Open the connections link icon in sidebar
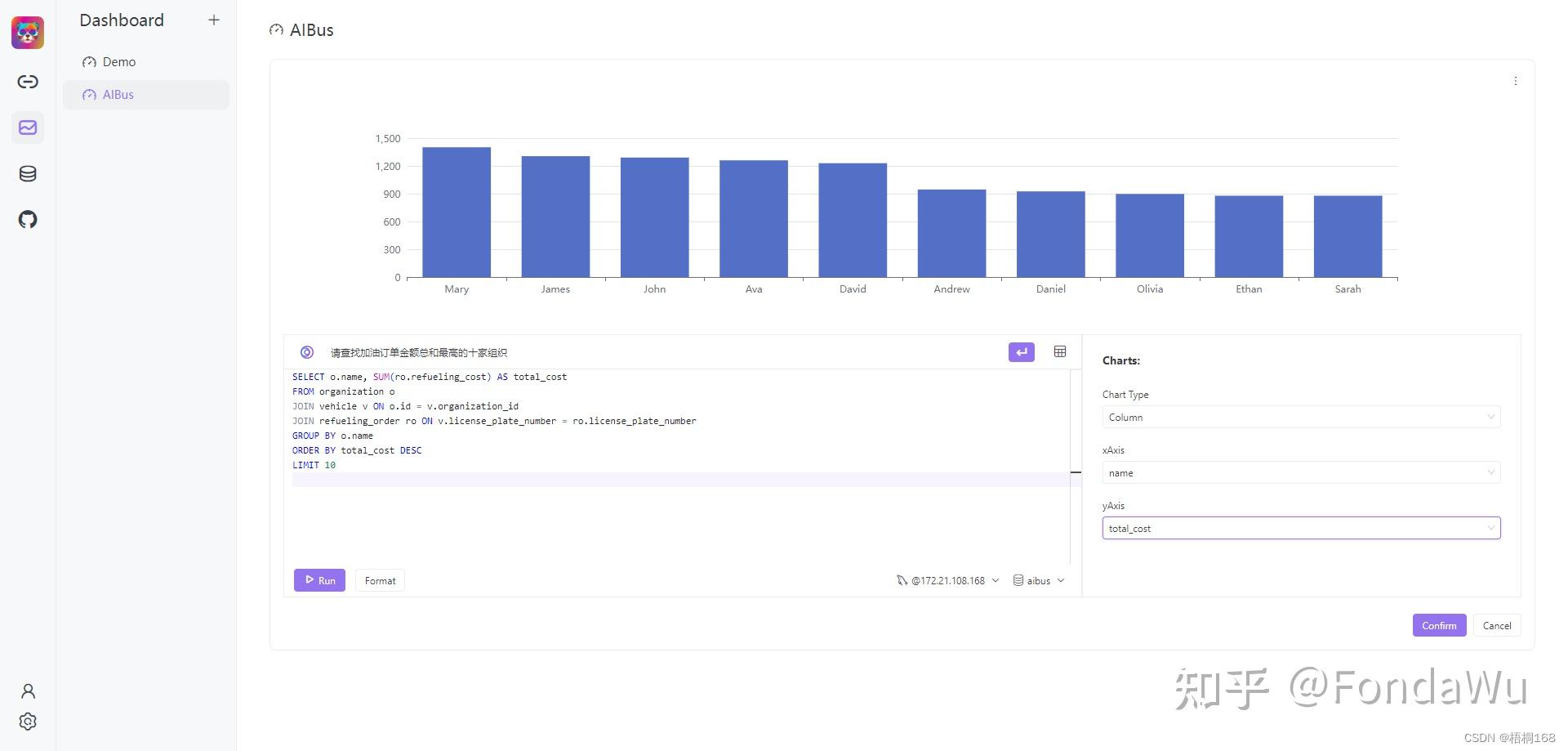Screen dimensions: 1568x751 coord(28,82)
